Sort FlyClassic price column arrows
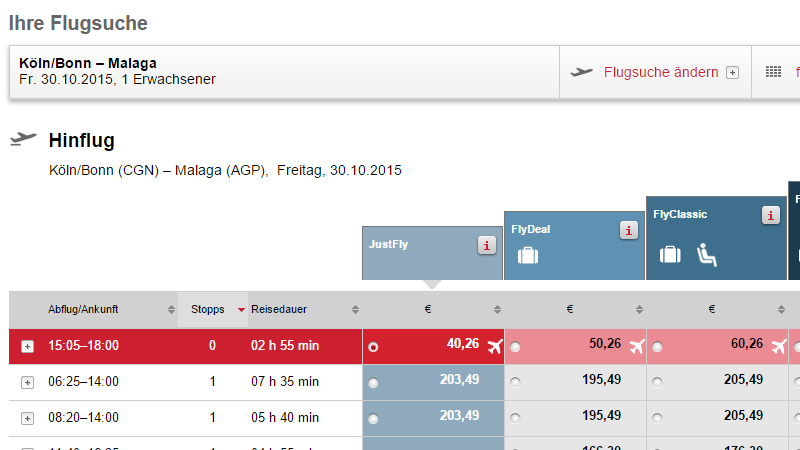Screen dimensions: 800x450 [781, 310]
